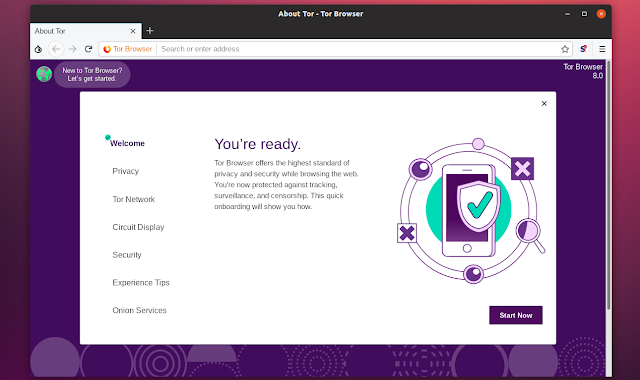This screenshot has height=380, width=640.
Task: Open the NoScript extension icon
Action: click(583, 49)
